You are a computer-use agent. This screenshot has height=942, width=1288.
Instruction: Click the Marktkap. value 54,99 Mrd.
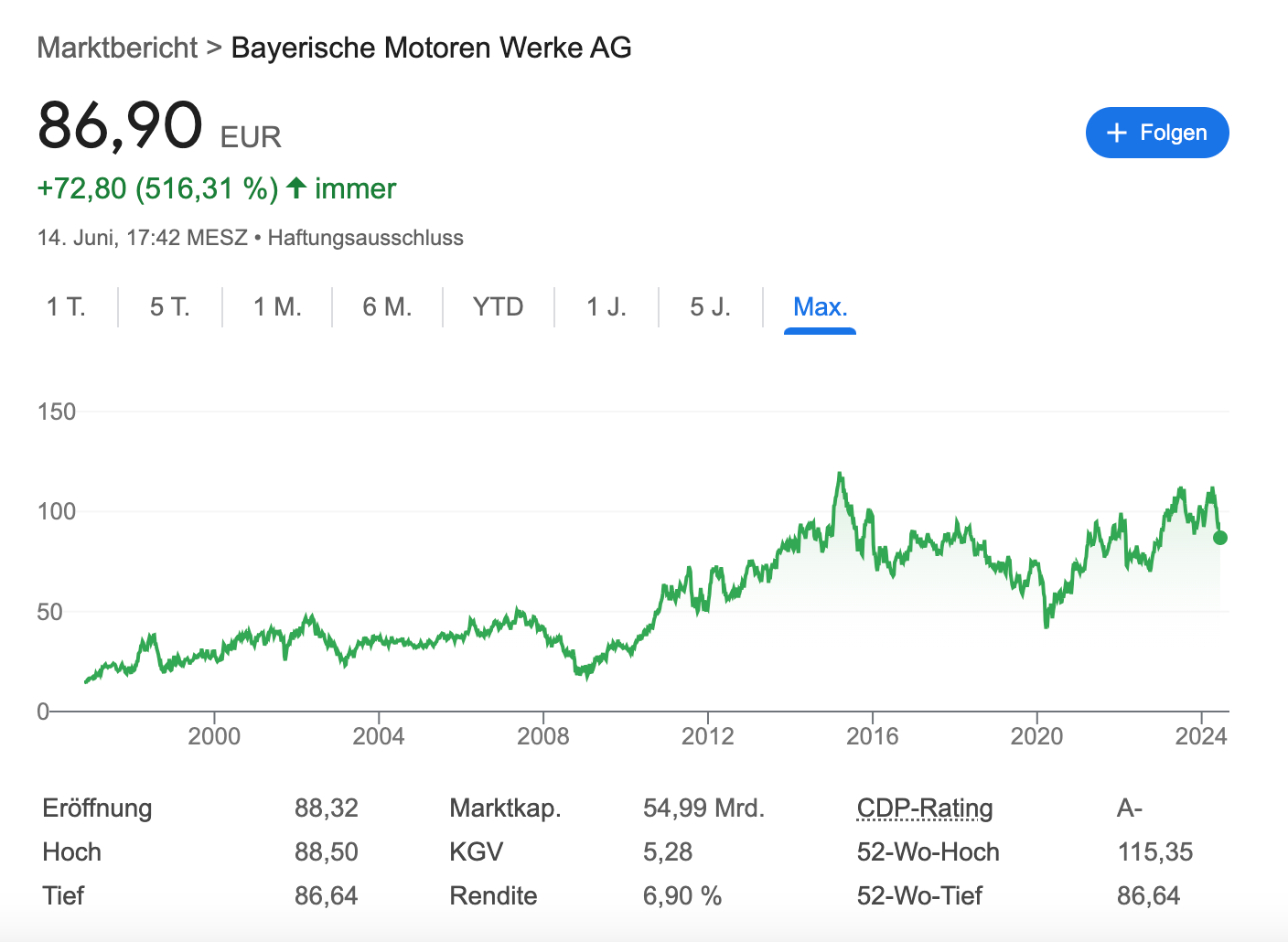[x=704, y=808]
